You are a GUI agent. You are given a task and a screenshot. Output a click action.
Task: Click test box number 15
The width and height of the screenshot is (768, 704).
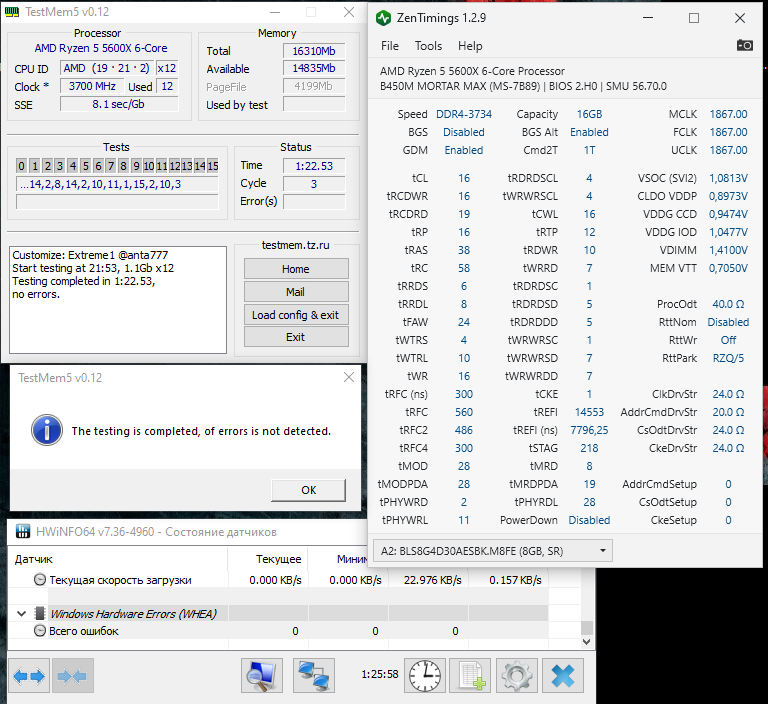pos(213,166)
